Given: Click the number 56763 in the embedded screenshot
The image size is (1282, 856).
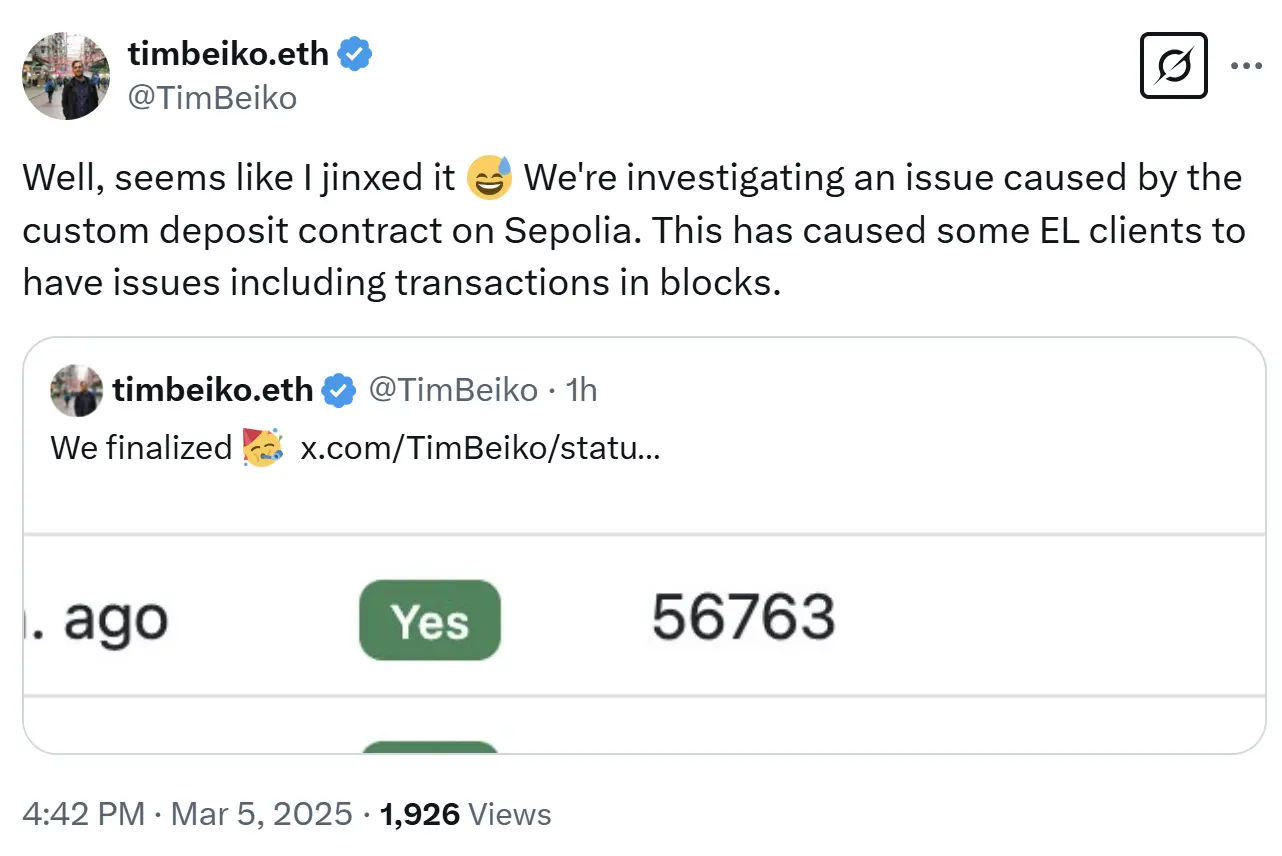Looking at the screenshot, I should [743, 619].
